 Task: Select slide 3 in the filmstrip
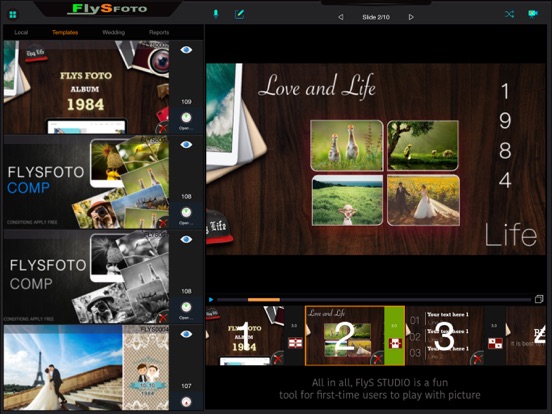tap(445, 335)
